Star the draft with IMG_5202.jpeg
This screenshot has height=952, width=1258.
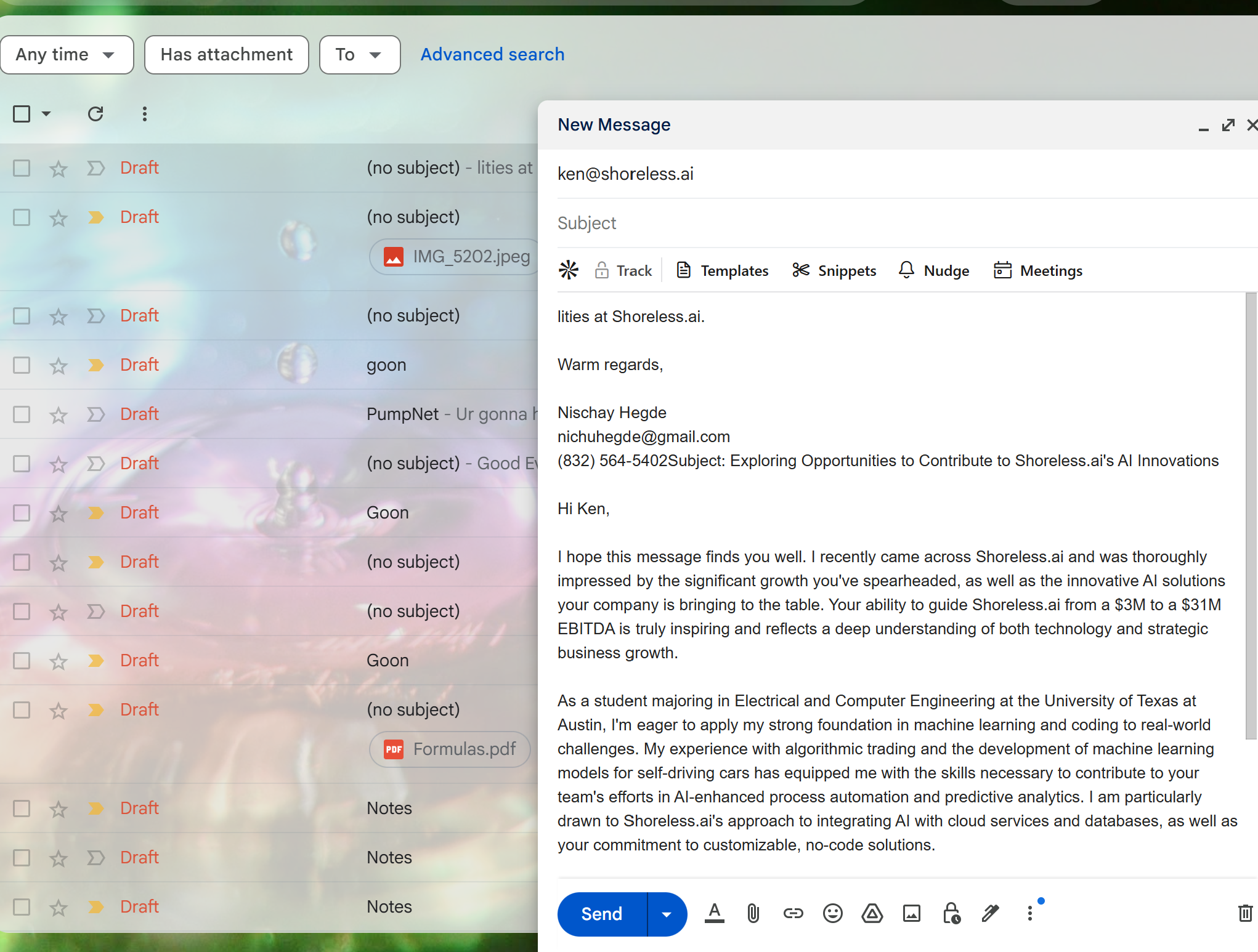[x=59, y=218]
